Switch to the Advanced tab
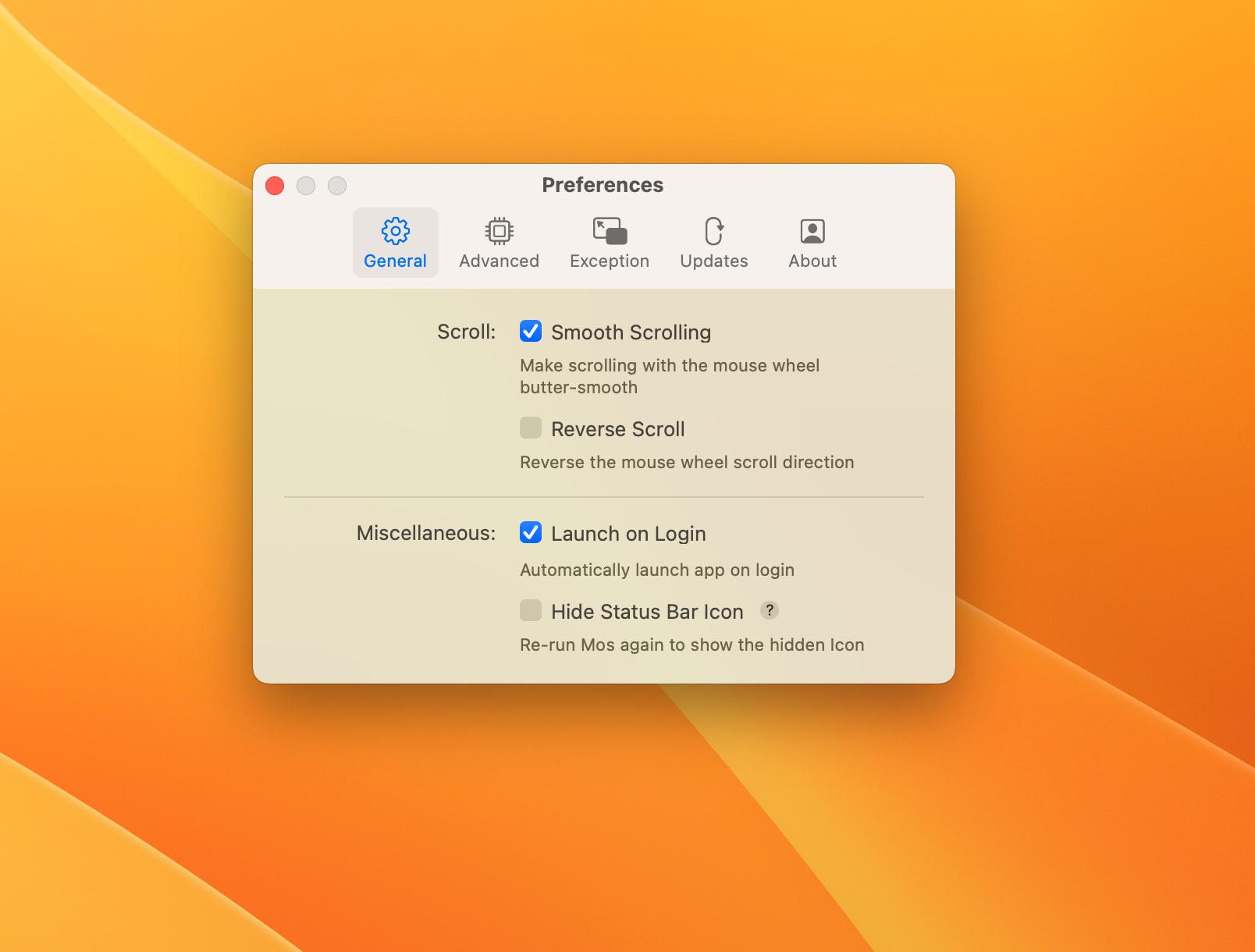Screen dimensions: 1255x952 pyautogui.click(x=499, y=243)
